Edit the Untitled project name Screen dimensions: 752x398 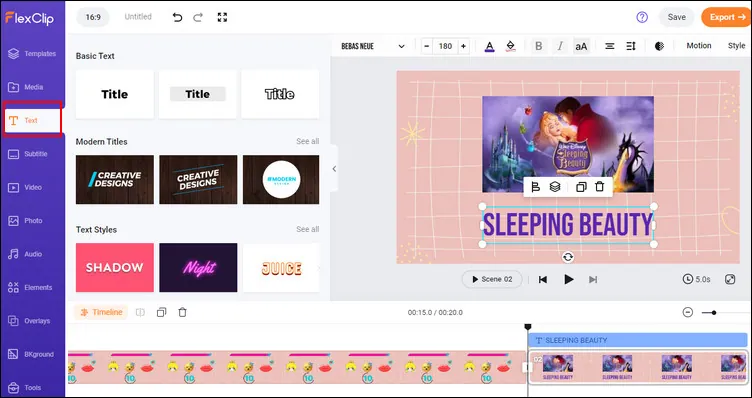pyautogui.click(x=138, y=17)
